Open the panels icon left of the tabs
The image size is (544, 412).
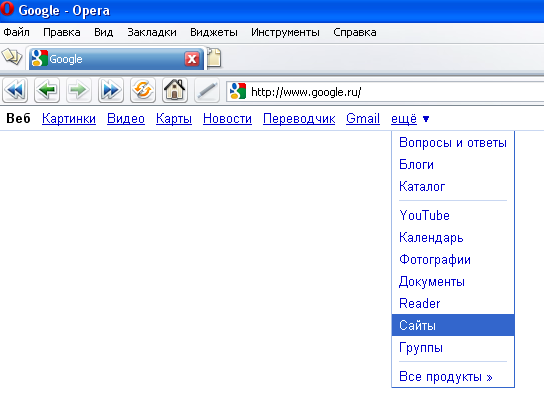[x=11, y=57]
